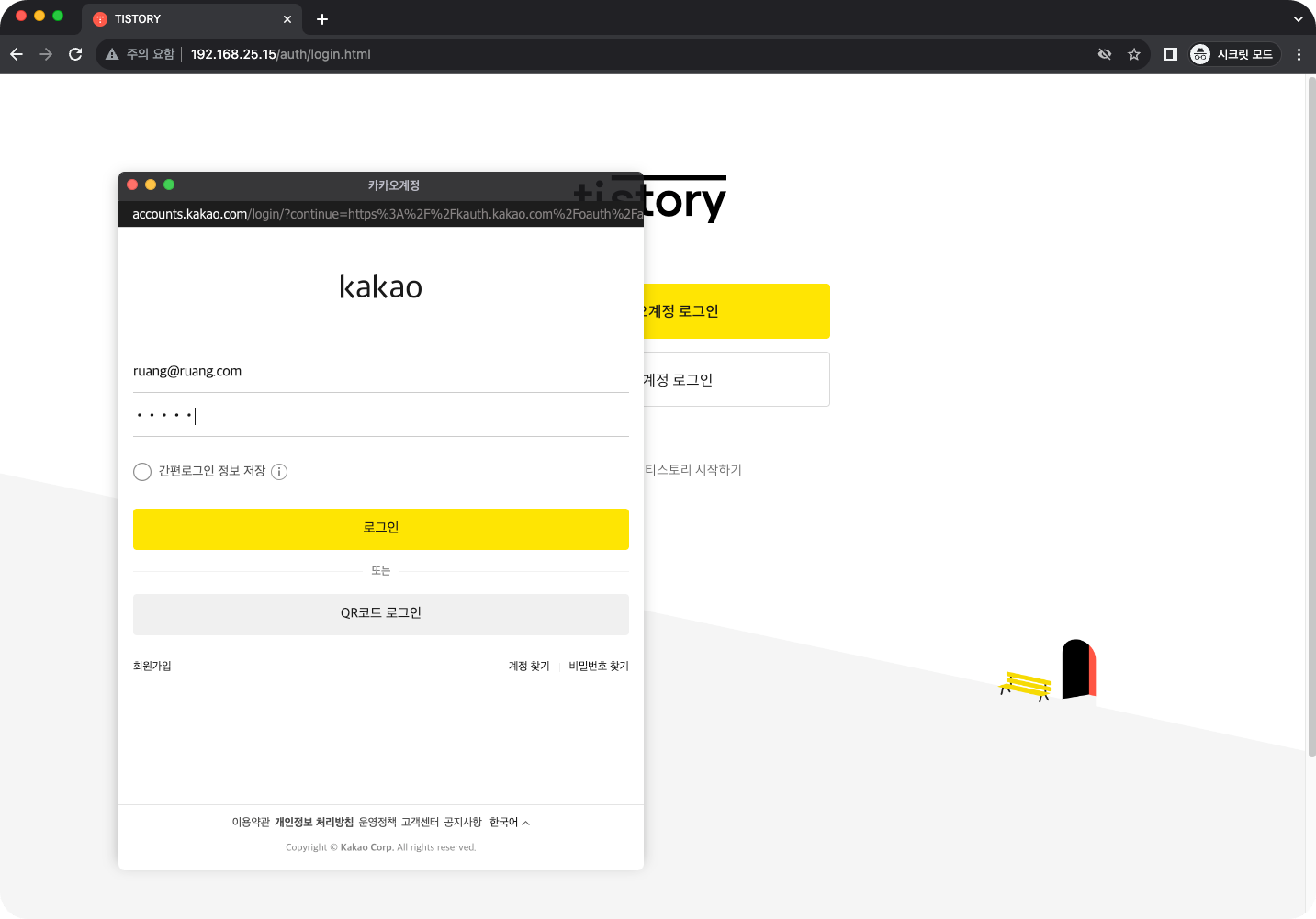
Task: Expand the 한국어 language selector
Action: pos(510,823)
